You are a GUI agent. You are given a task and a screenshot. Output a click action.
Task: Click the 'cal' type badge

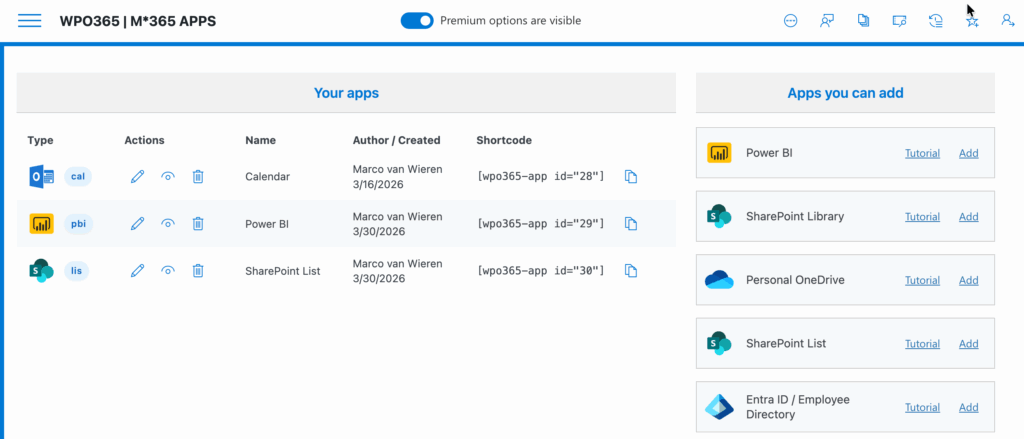(78, 176)
